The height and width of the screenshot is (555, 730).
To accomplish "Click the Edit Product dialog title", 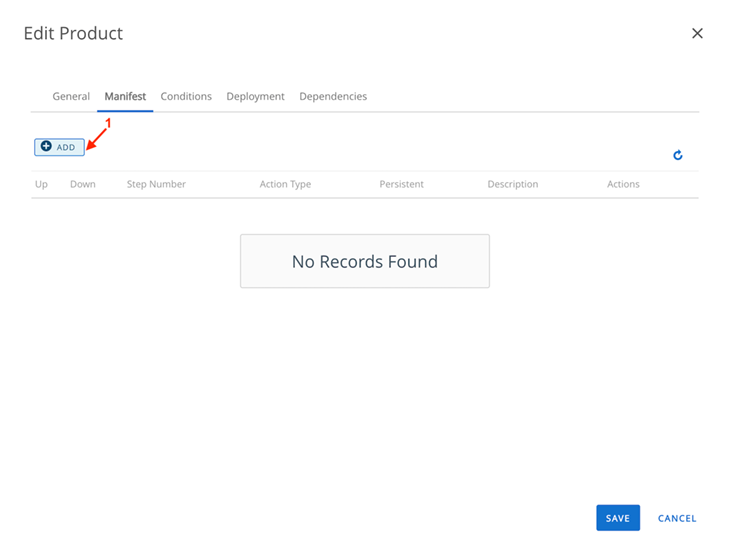I will 73,33.
